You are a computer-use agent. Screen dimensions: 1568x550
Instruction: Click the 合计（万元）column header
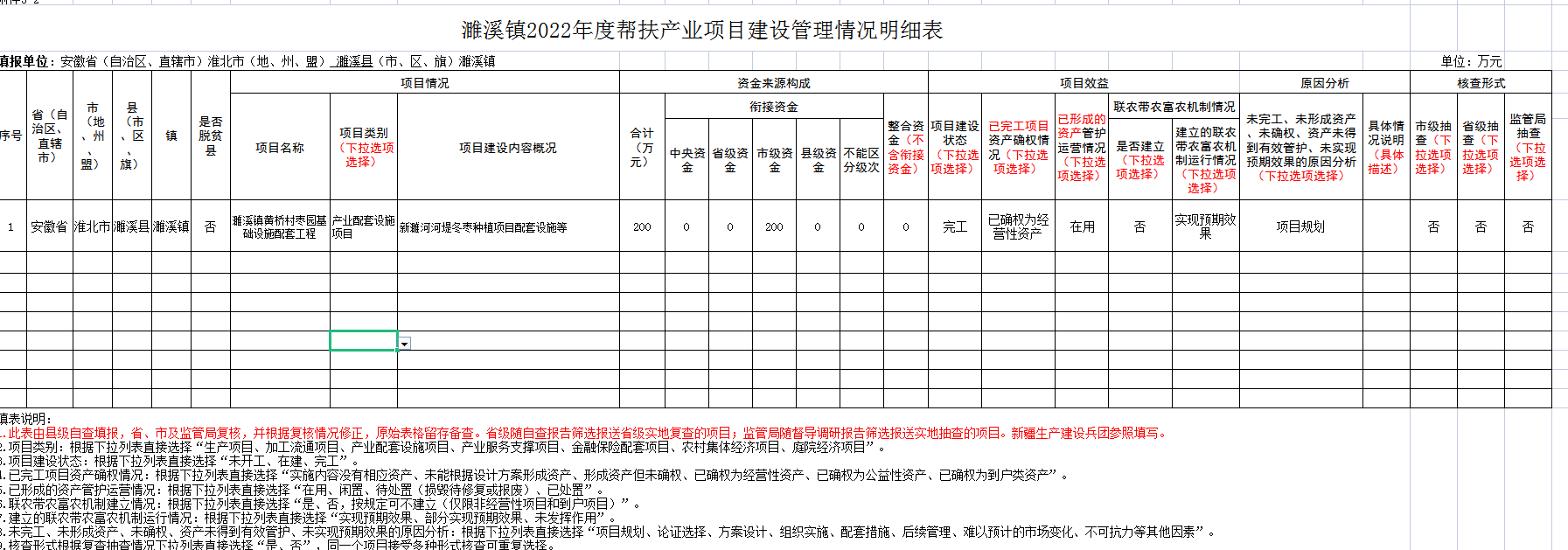(642, 147)
